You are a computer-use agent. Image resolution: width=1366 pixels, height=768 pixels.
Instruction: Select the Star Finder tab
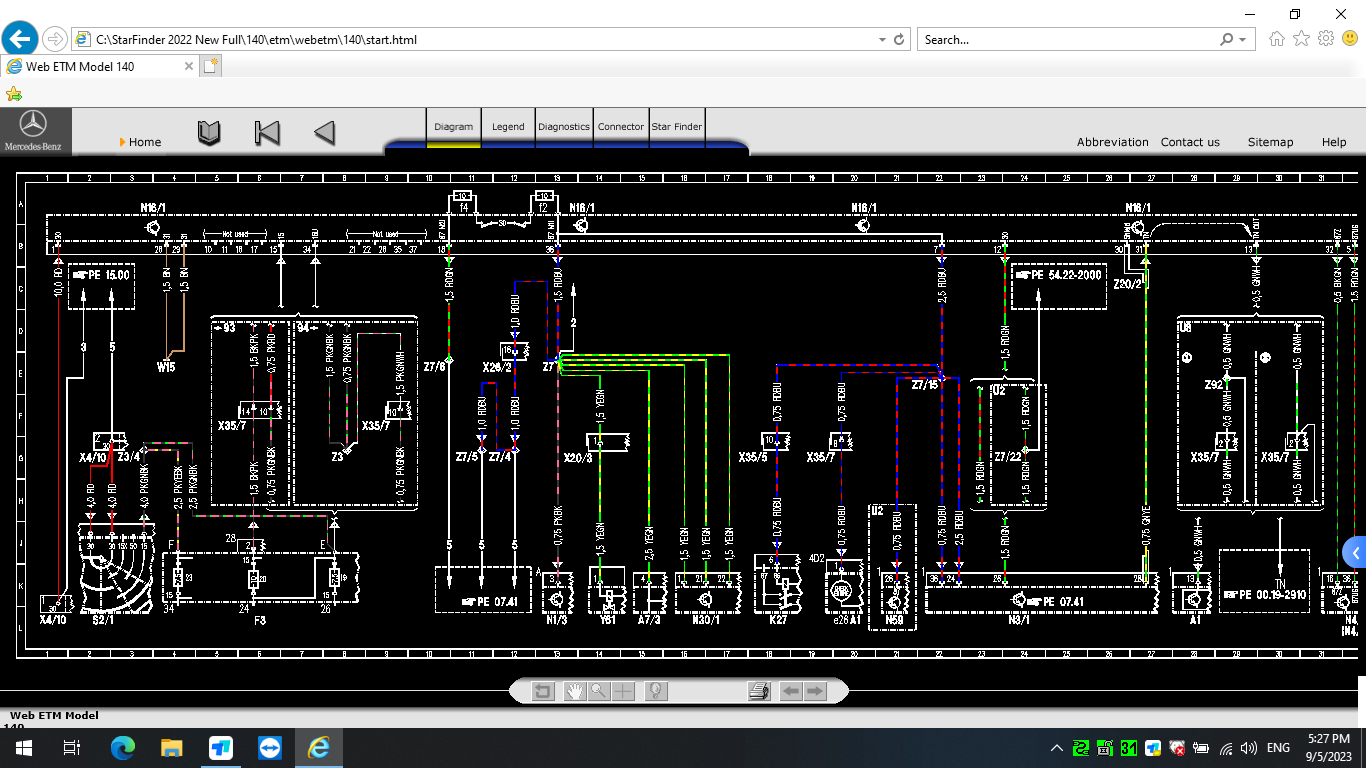pos(677,127)
